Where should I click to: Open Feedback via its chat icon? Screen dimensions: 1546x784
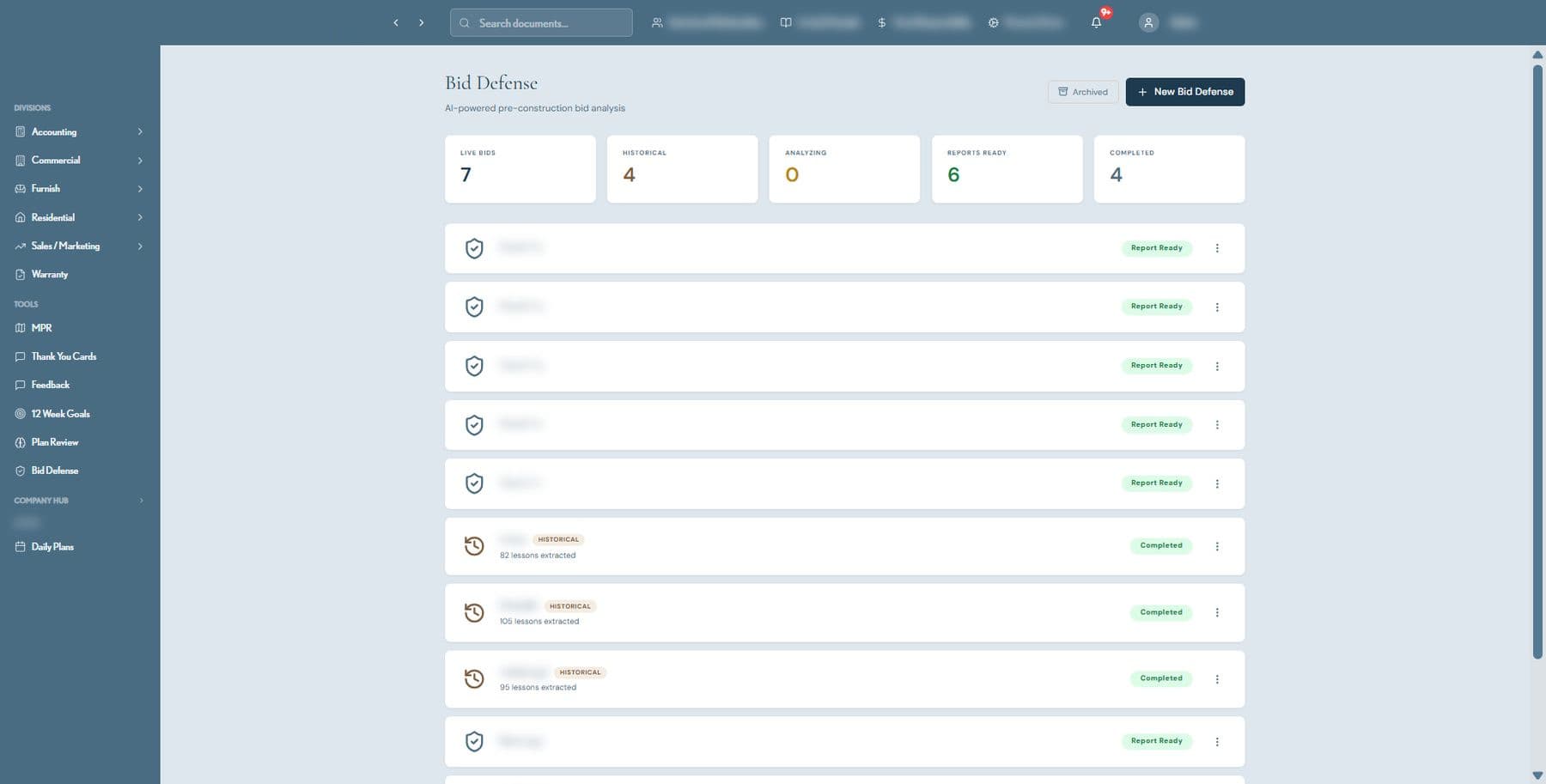coord(21,386)
